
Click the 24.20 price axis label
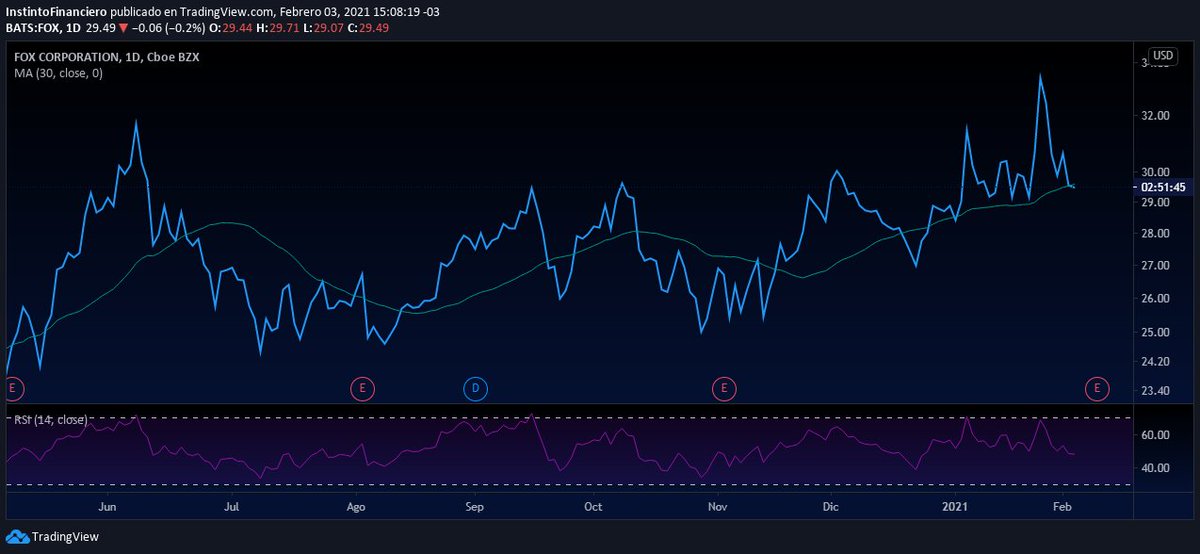pos(1155,362)
